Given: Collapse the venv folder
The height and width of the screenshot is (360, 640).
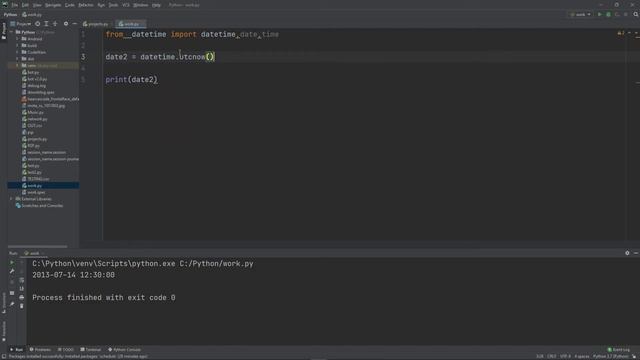Looking at the screenshot, I should pyautogui.click(x=18, y=65).
